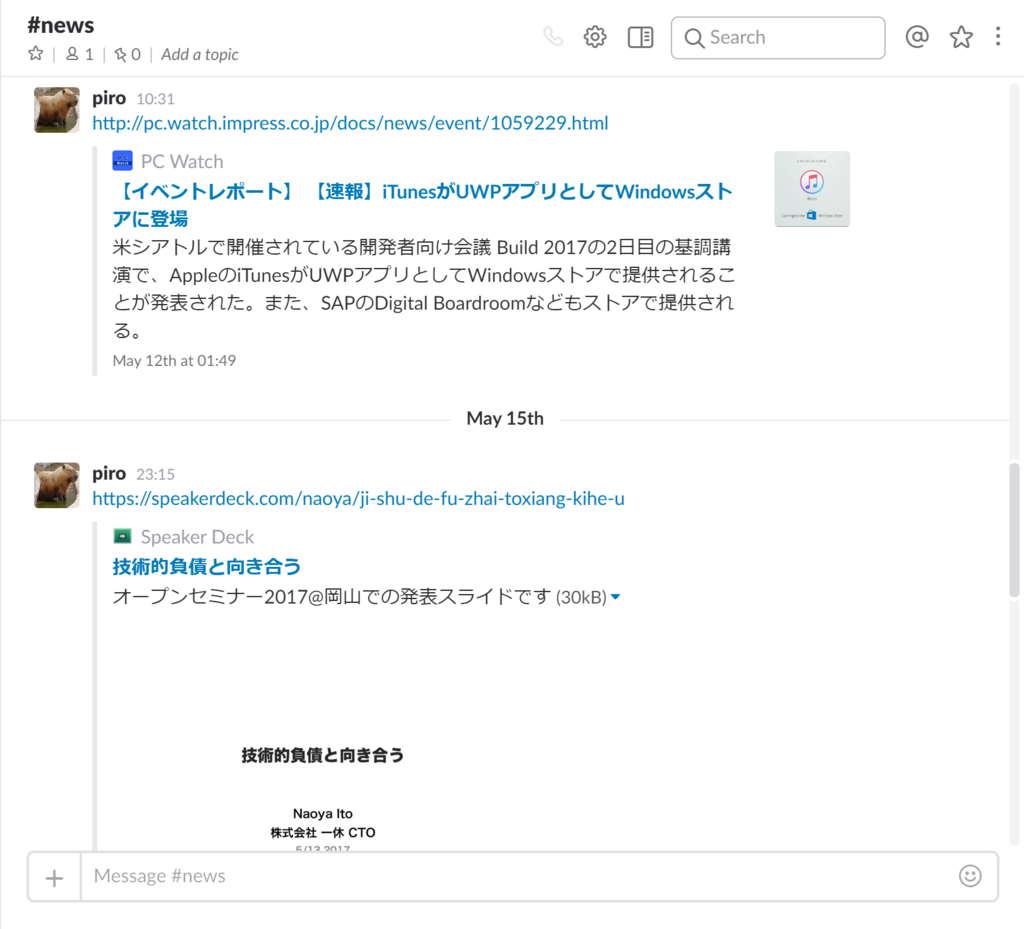View pinned items count icon
Image resolution: width=1024 pixels, height=929 pixels.
127,54
